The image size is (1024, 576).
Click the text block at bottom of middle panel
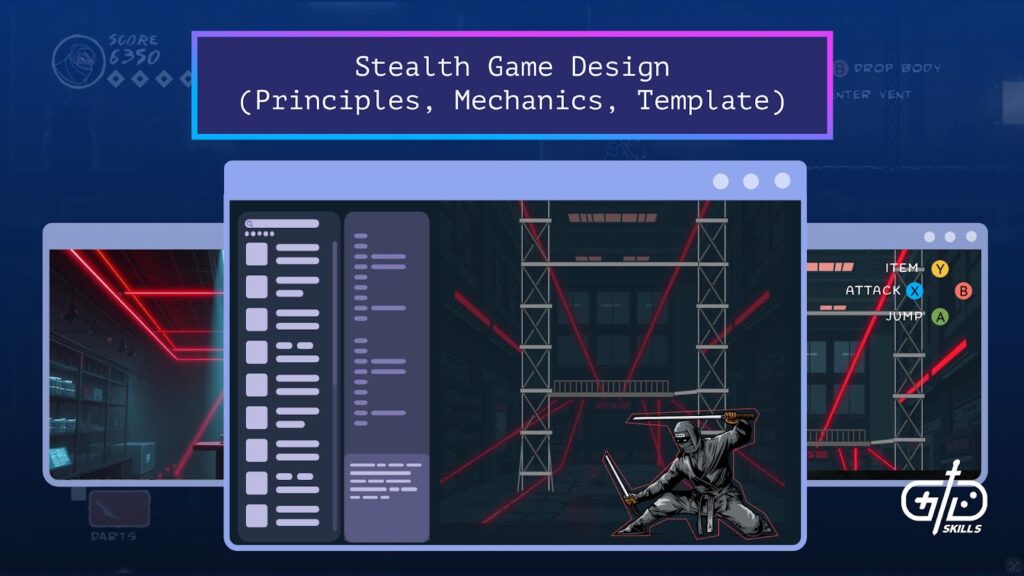point(386,481)
